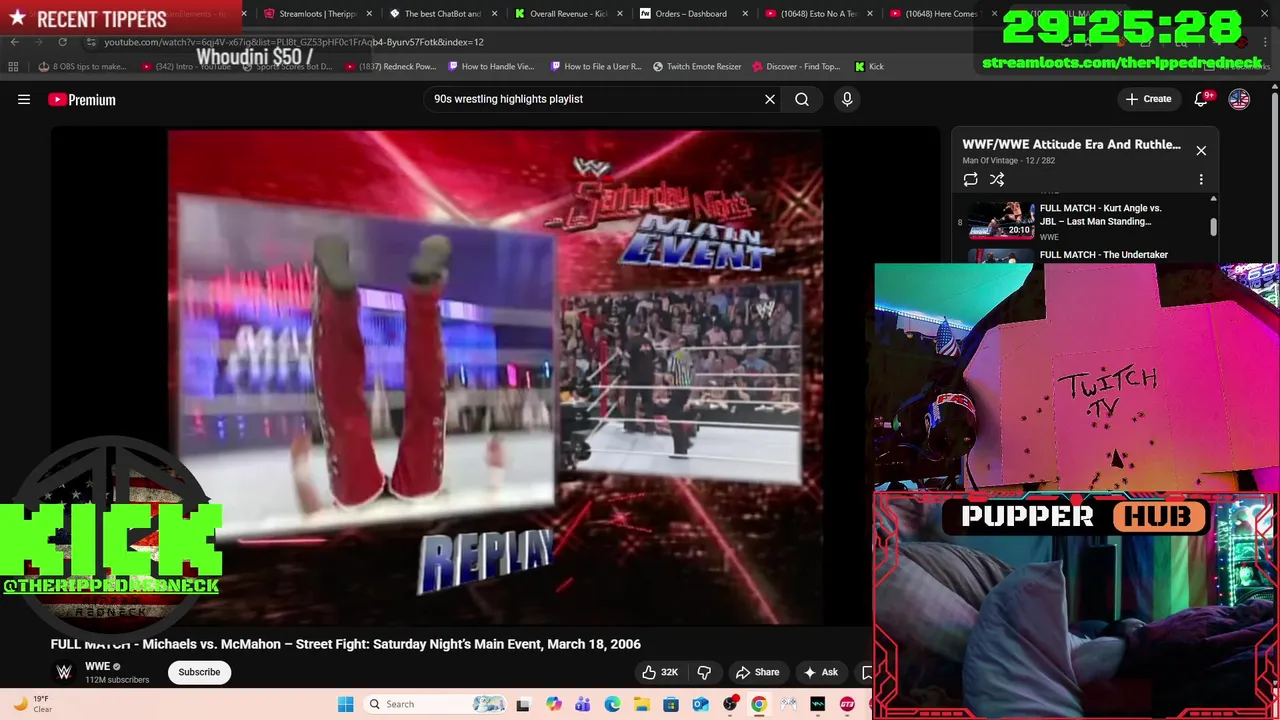Open YouTube notifications bell
The width and height of the screenshot is (1280, 720).
point(1202,99)
